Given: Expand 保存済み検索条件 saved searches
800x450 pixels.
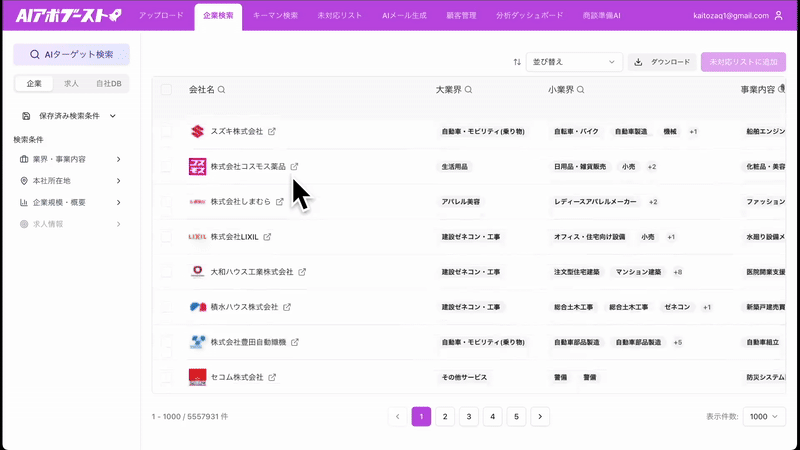Looking at the screenshot, I should tap(71, 116).
